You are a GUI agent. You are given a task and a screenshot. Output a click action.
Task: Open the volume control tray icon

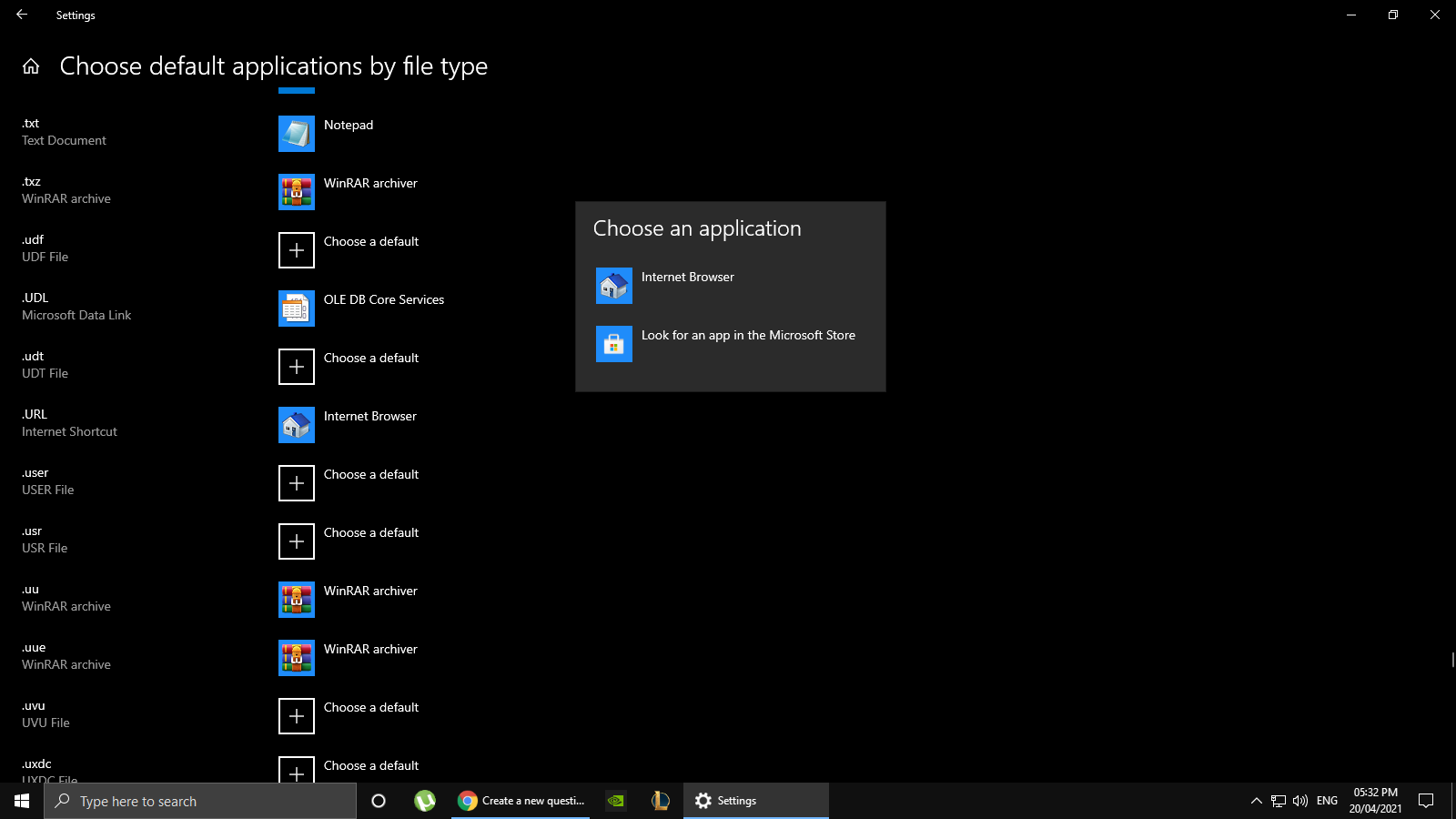click(1300, 801)
